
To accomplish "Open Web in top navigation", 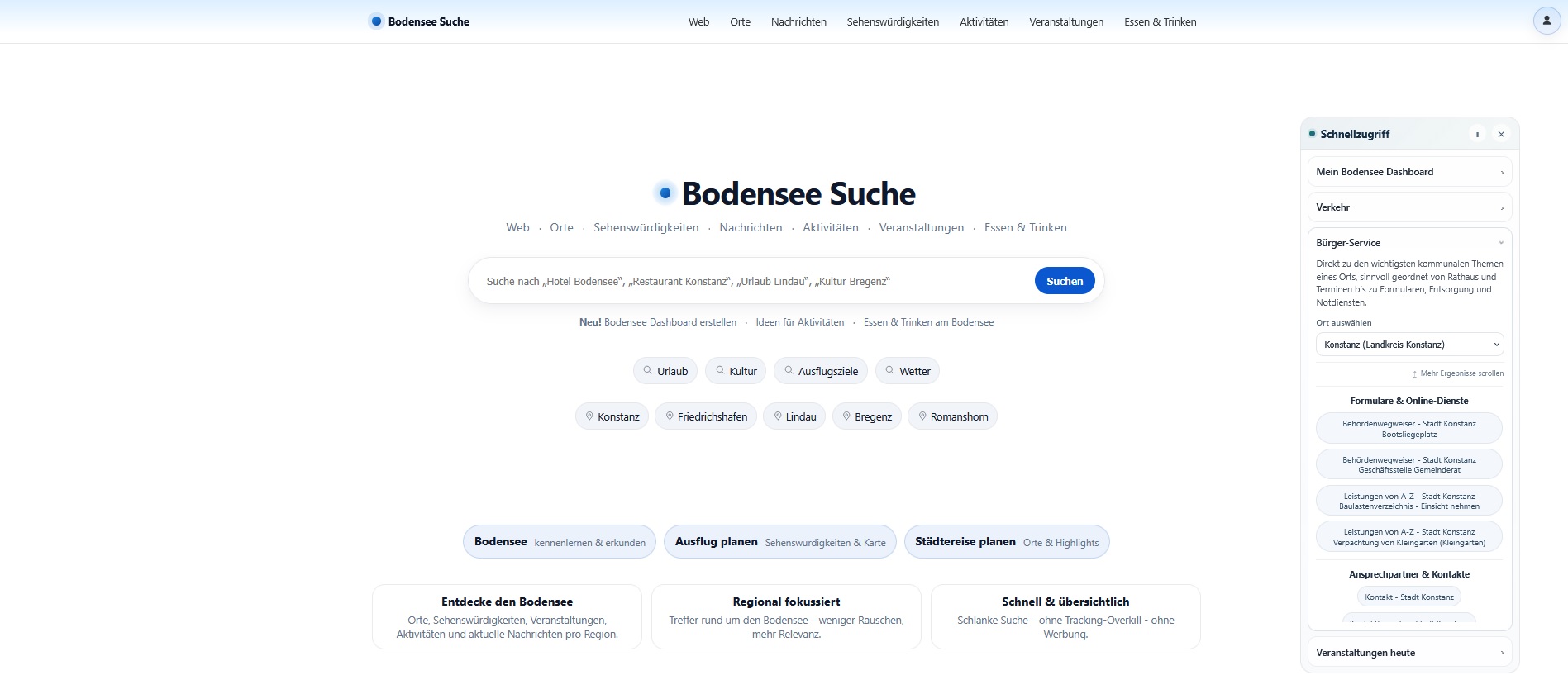I will coord(698,22).
